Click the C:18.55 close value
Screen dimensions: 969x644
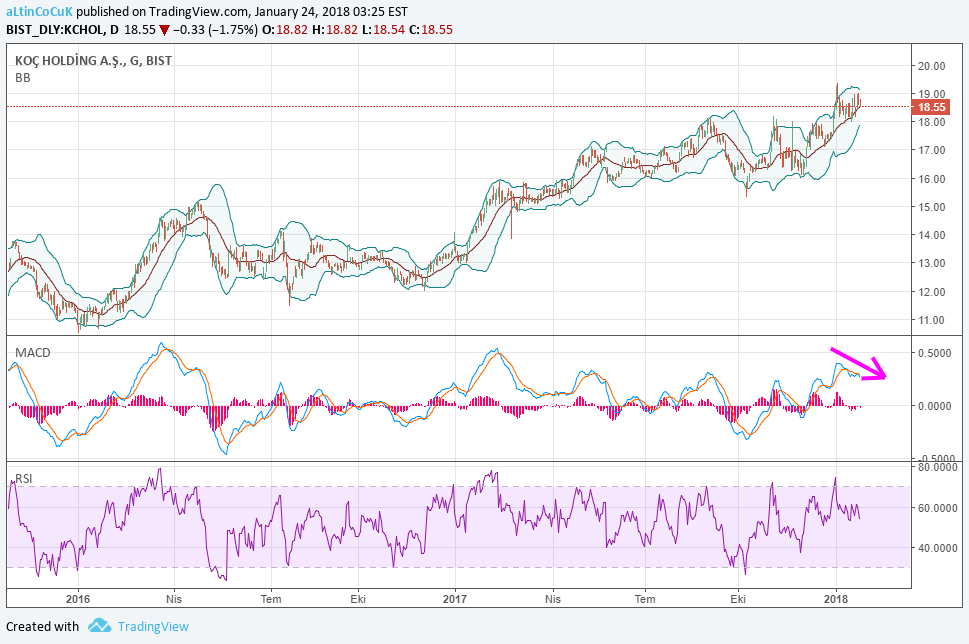click(x=431, y=30)
